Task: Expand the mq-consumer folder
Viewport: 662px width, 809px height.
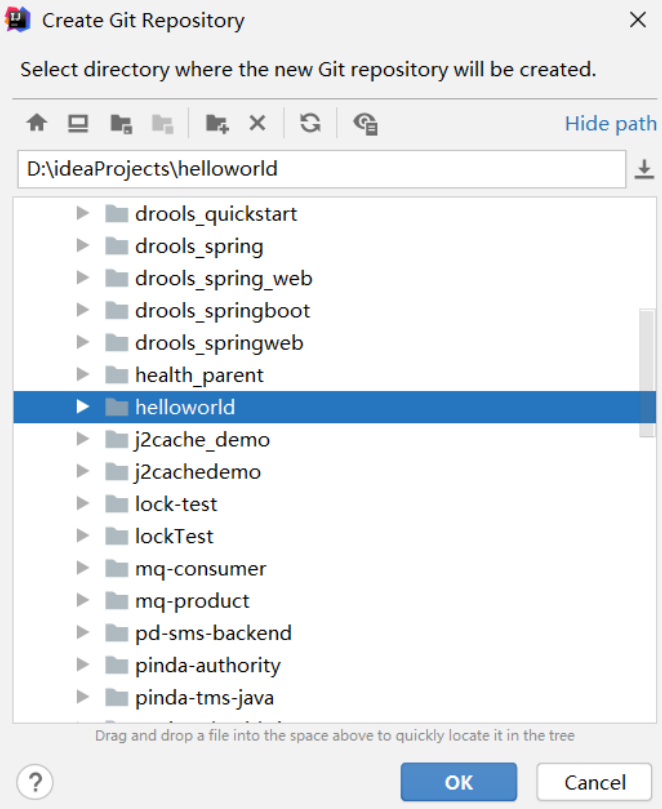Action: pos(83,568)
